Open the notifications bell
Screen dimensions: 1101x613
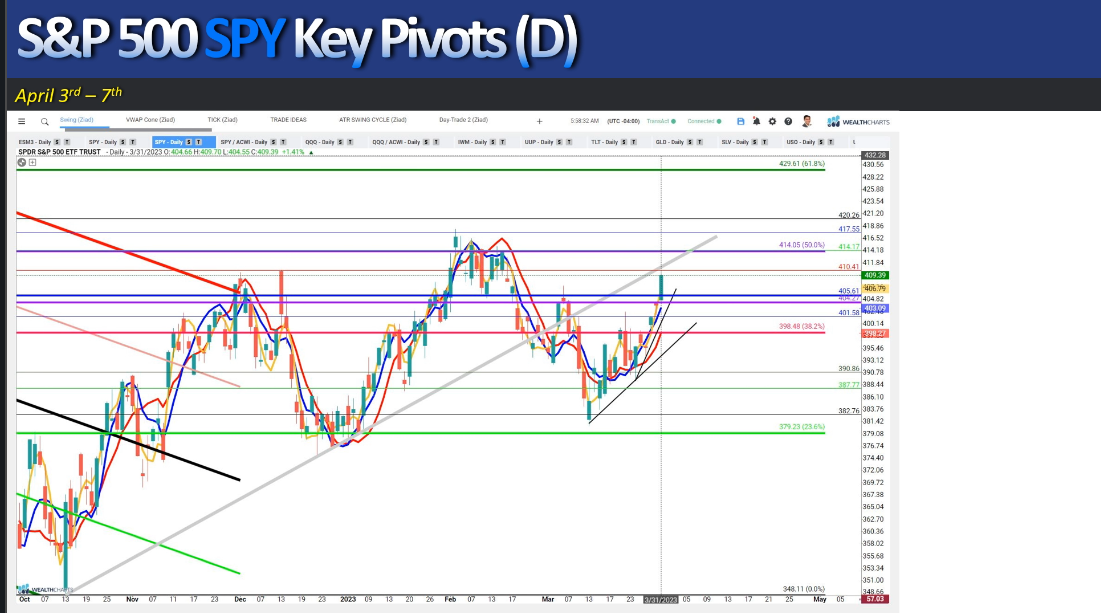(x=756, y=121)
